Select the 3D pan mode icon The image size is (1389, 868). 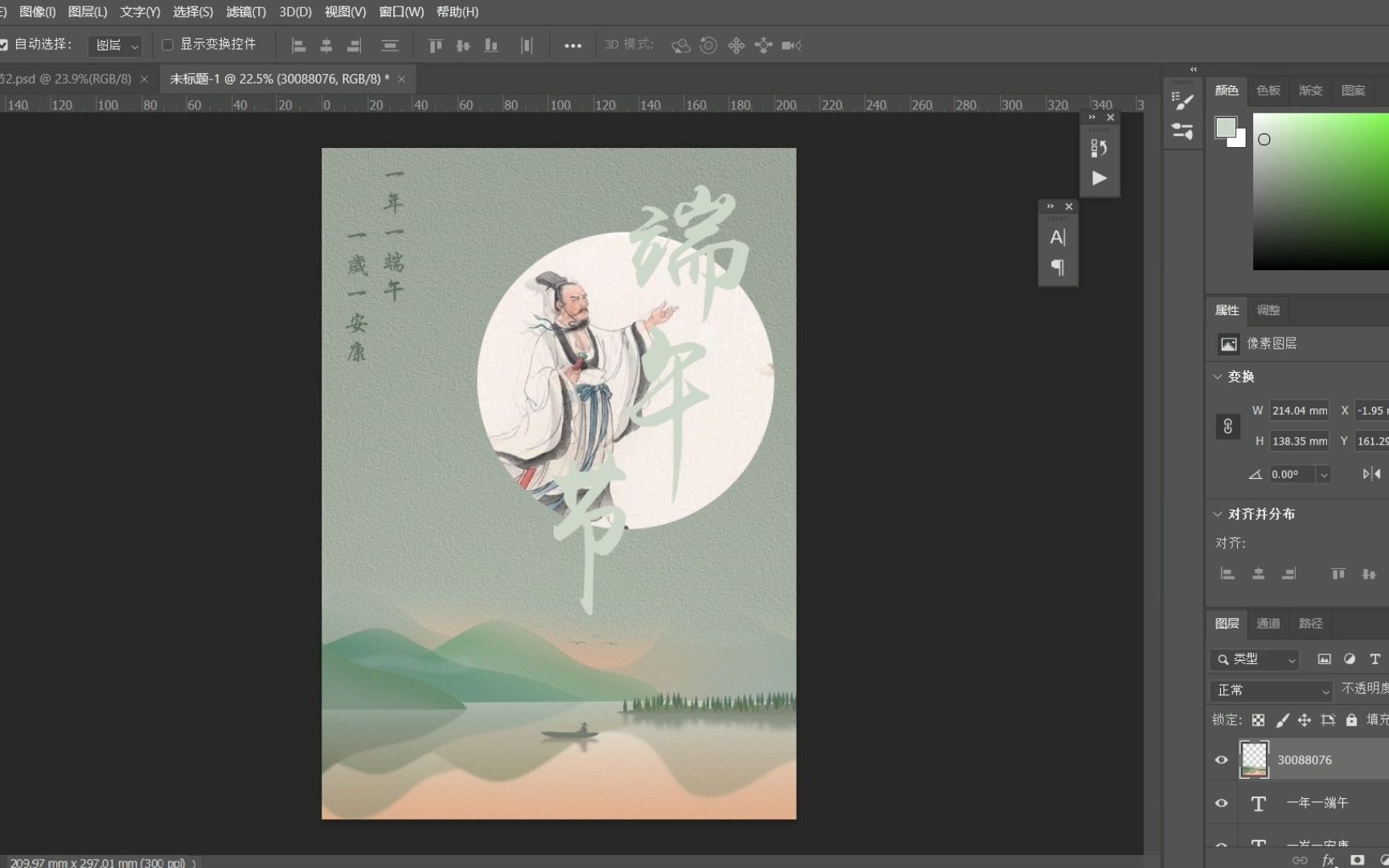click(736, 46)
